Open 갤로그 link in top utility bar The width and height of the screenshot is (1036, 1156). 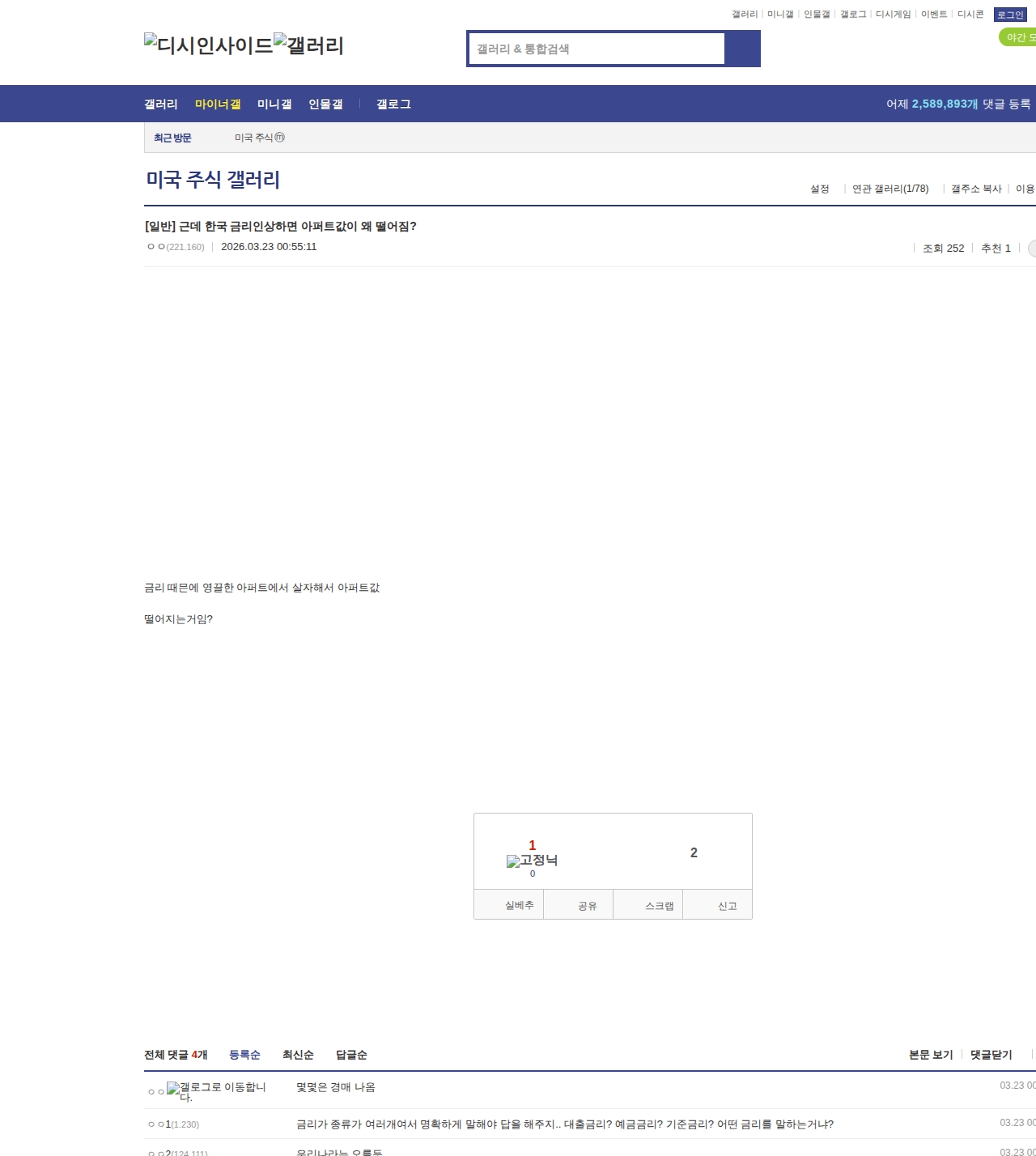click(853, 15)
